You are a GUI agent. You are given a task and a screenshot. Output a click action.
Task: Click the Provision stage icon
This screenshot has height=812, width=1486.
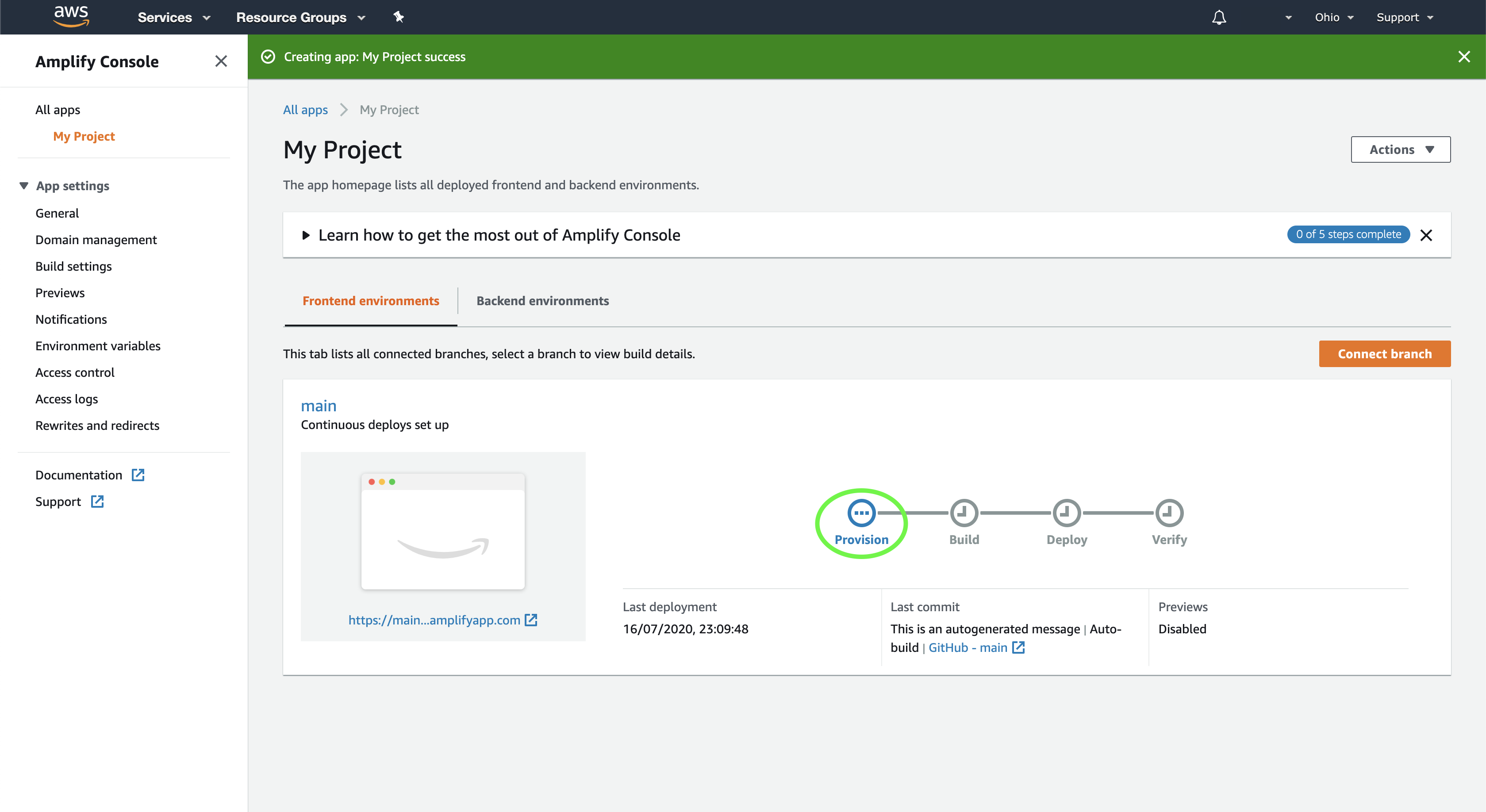pos(861,513)
